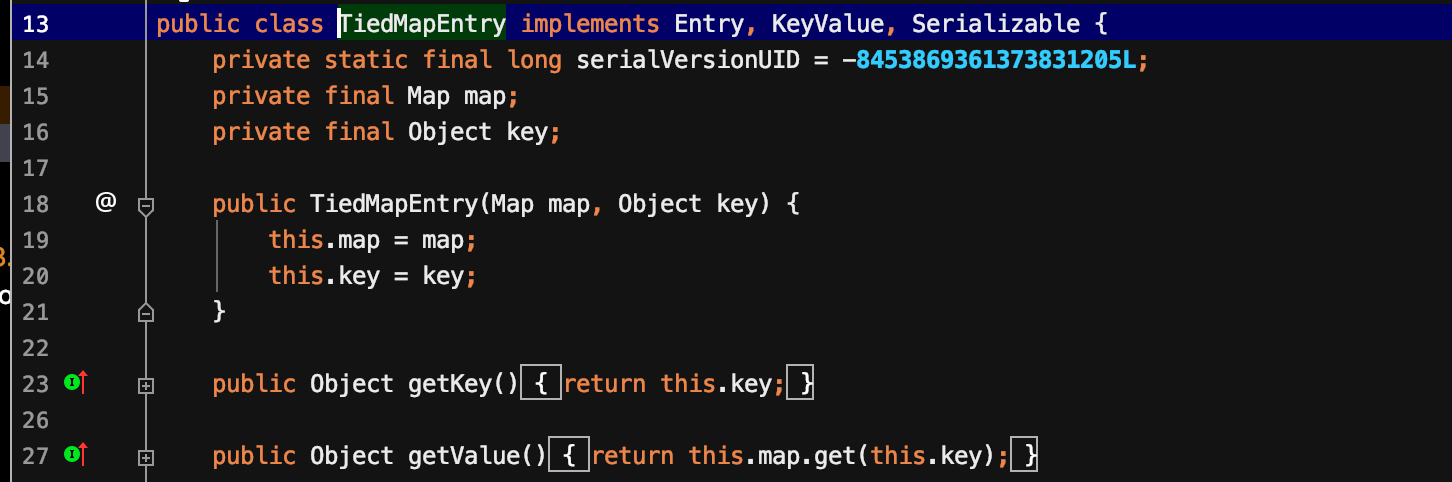Click the folded closing brace of getKey
This screenshot has height=482, width=1452.
coord(800,384)
